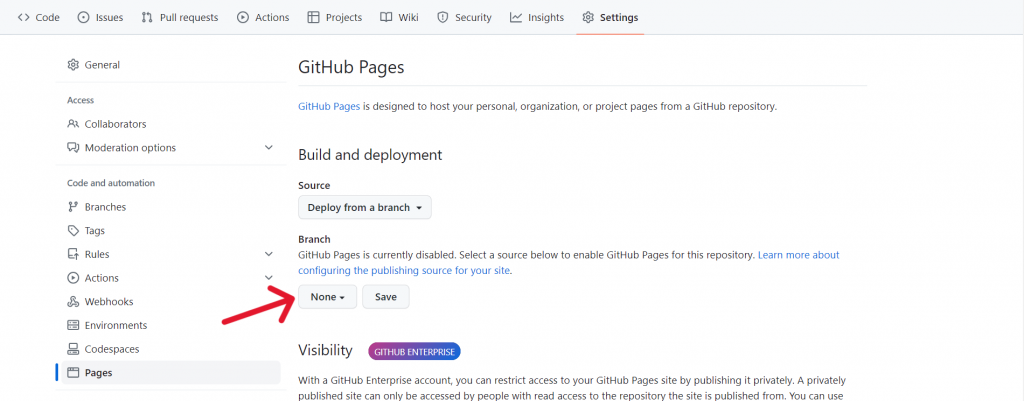Screen dimensions: 1024x401
Task: Click the Pages browser icon in sidebar
Action: pos(73,373)
